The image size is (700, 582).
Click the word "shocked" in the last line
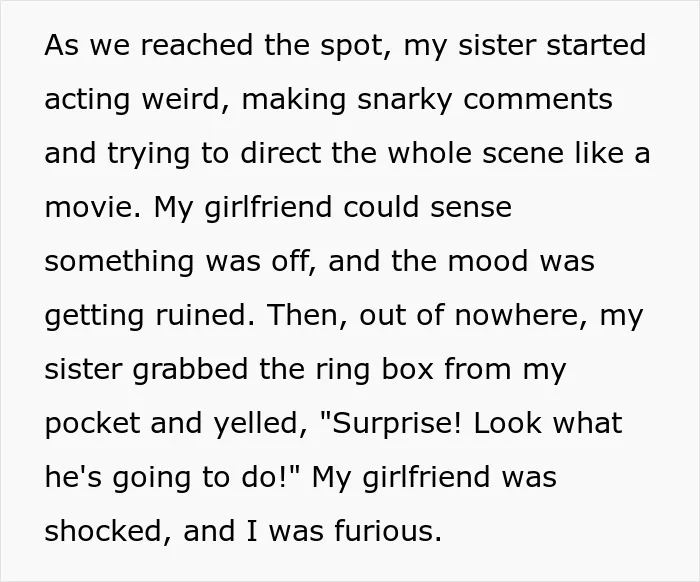point(103,531)
